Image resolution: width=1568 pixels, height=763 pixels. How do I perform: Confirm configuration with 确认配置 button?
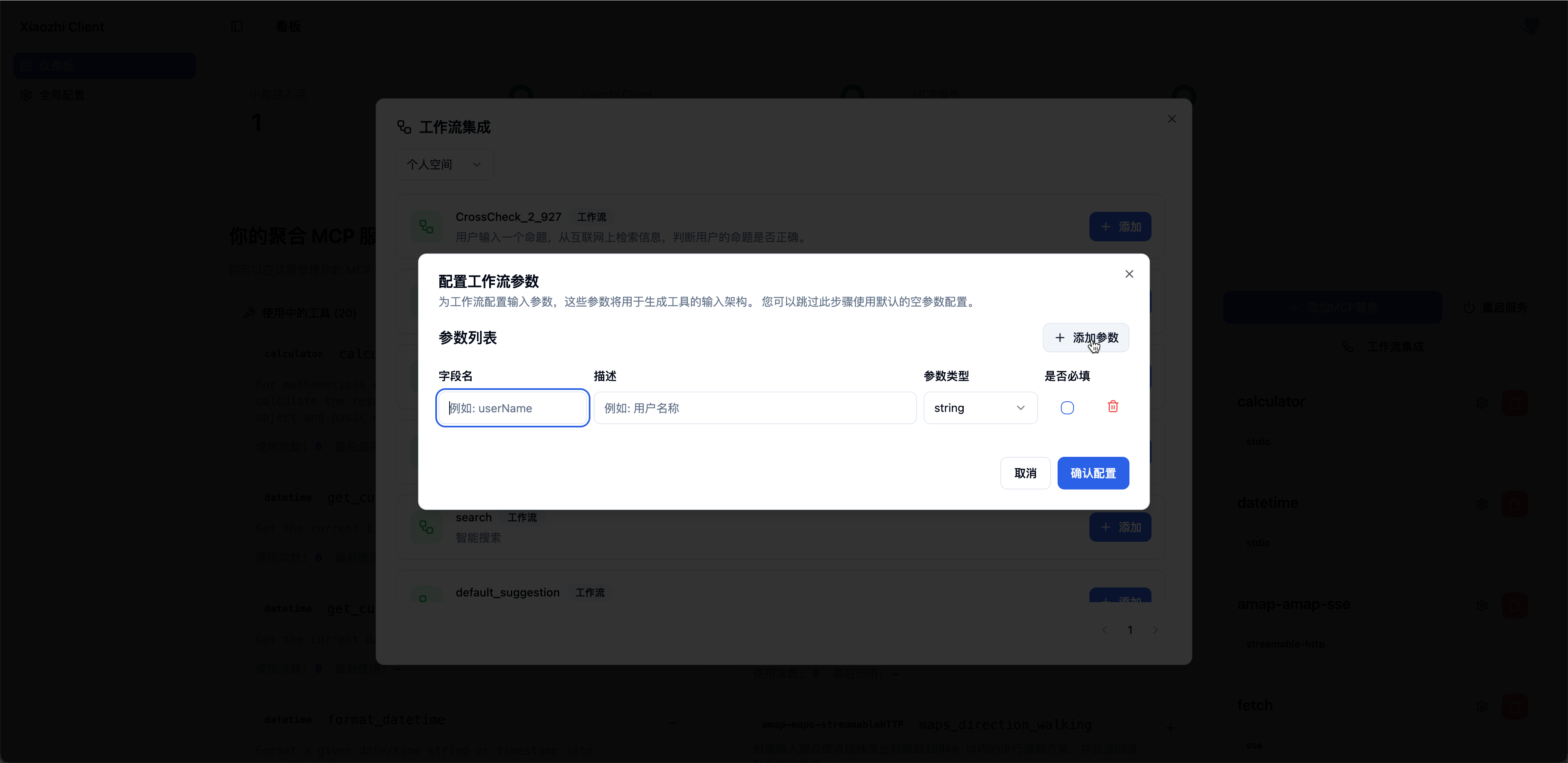(1093, 473)
